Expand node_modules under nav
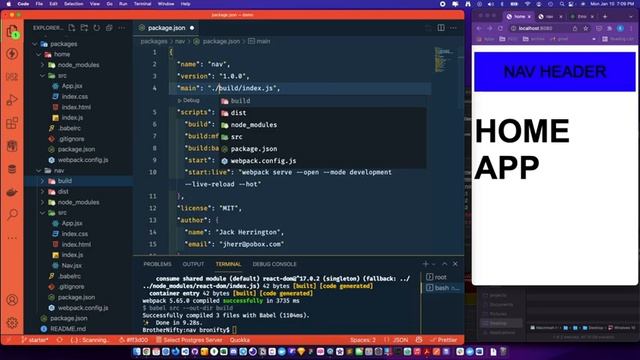The image size is (640, 360). click(x=42, y=202)
